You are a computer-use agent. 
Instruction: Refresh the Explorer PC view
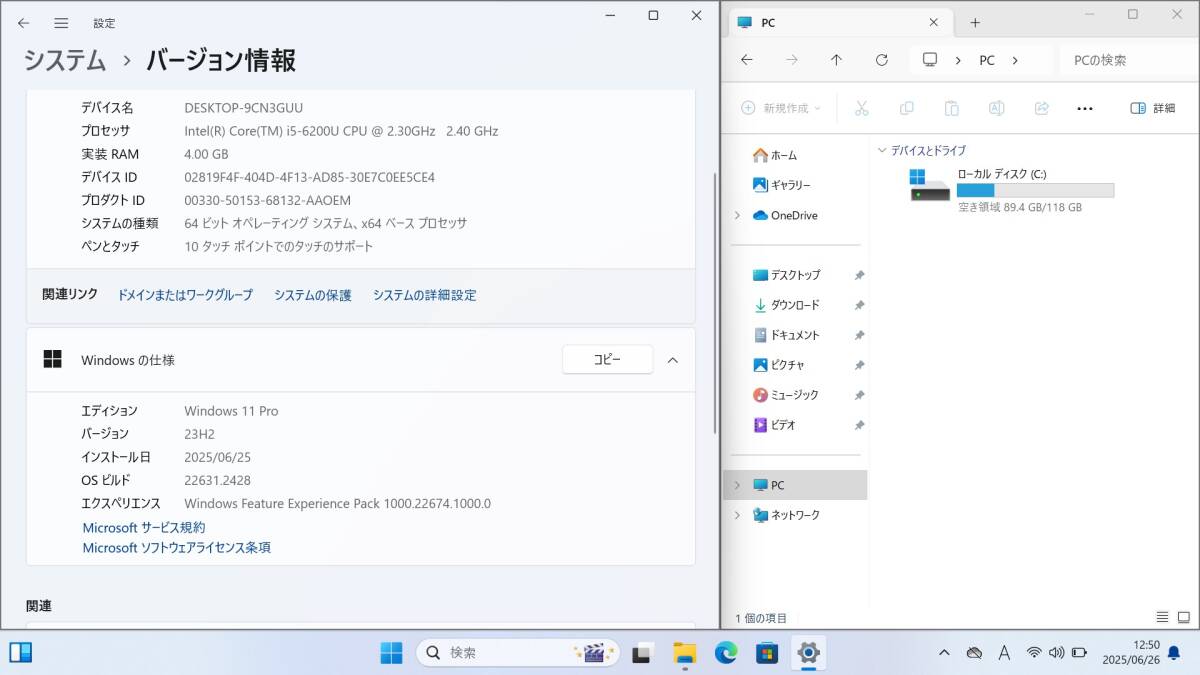coord(881,60)
